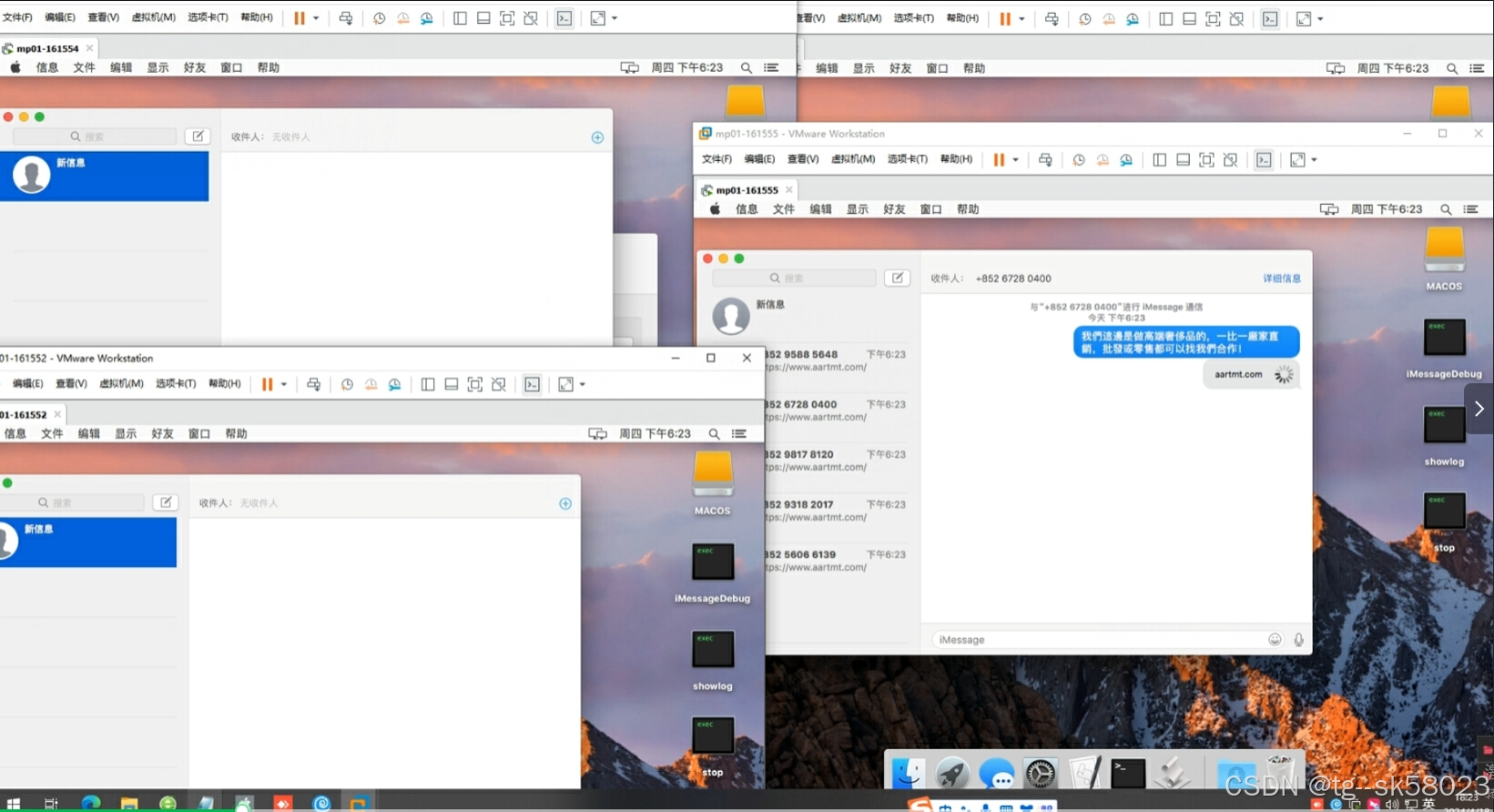This screenshot has width=1494, height=812.
Task: Click send Ctrl+Alt+Del icon in mp01-161554 window
Action: 346,18
